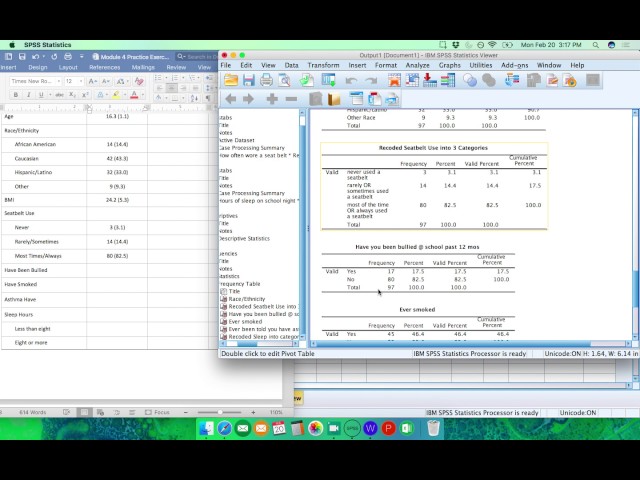Viewport: 640px width, 480px height.
Task: Click the Save icon in SPSS Viewer toolbar
Action: pos(249,80)
